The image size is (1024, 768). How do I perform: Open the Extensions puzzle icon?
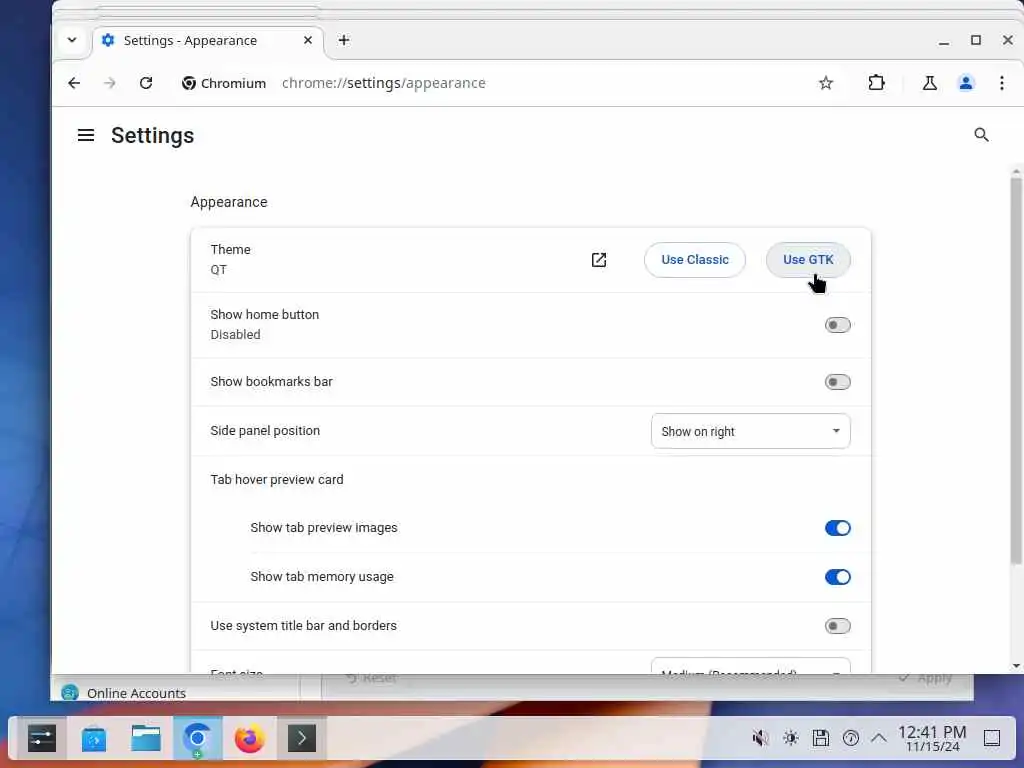pyautogui.click(x=876, y=83)
